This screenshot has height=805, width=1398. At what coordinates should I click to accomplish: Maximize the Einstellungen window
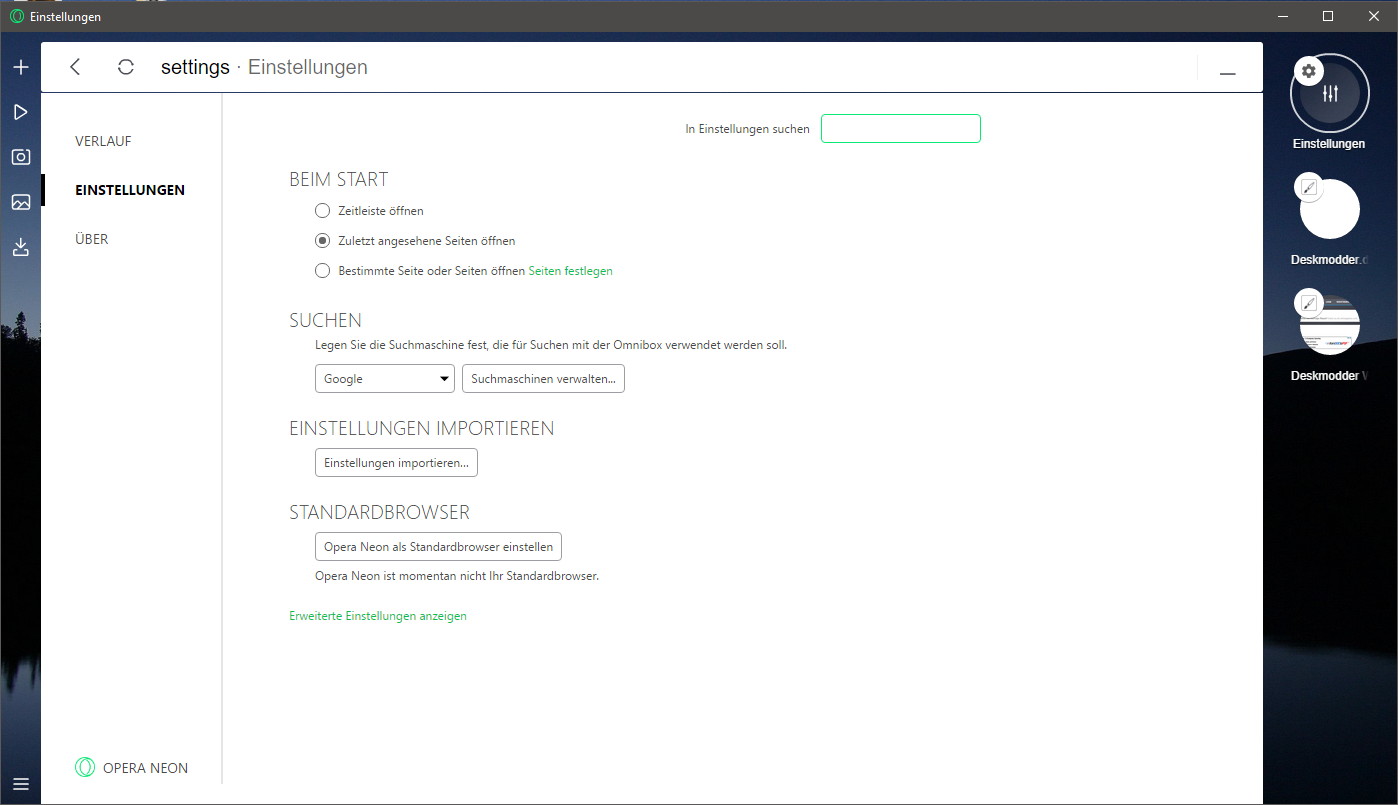pos(1328,16)
